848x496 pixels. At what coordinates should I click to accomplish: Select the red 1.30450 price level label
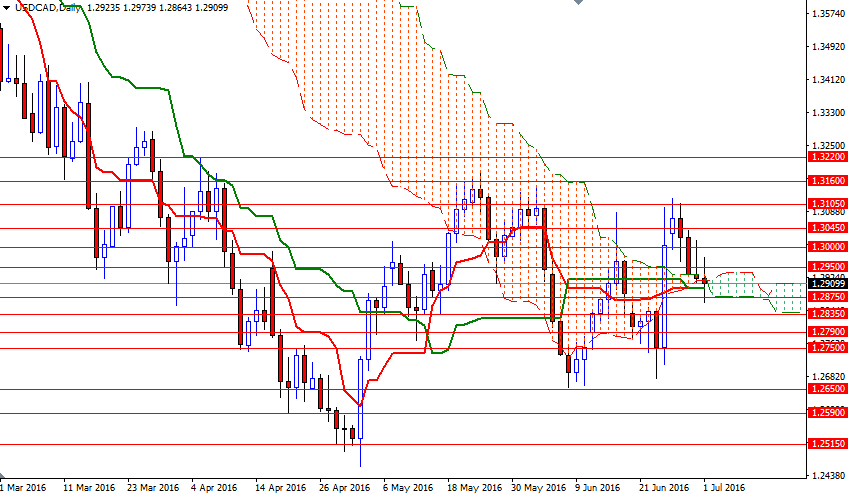click(x=826, y=227)
